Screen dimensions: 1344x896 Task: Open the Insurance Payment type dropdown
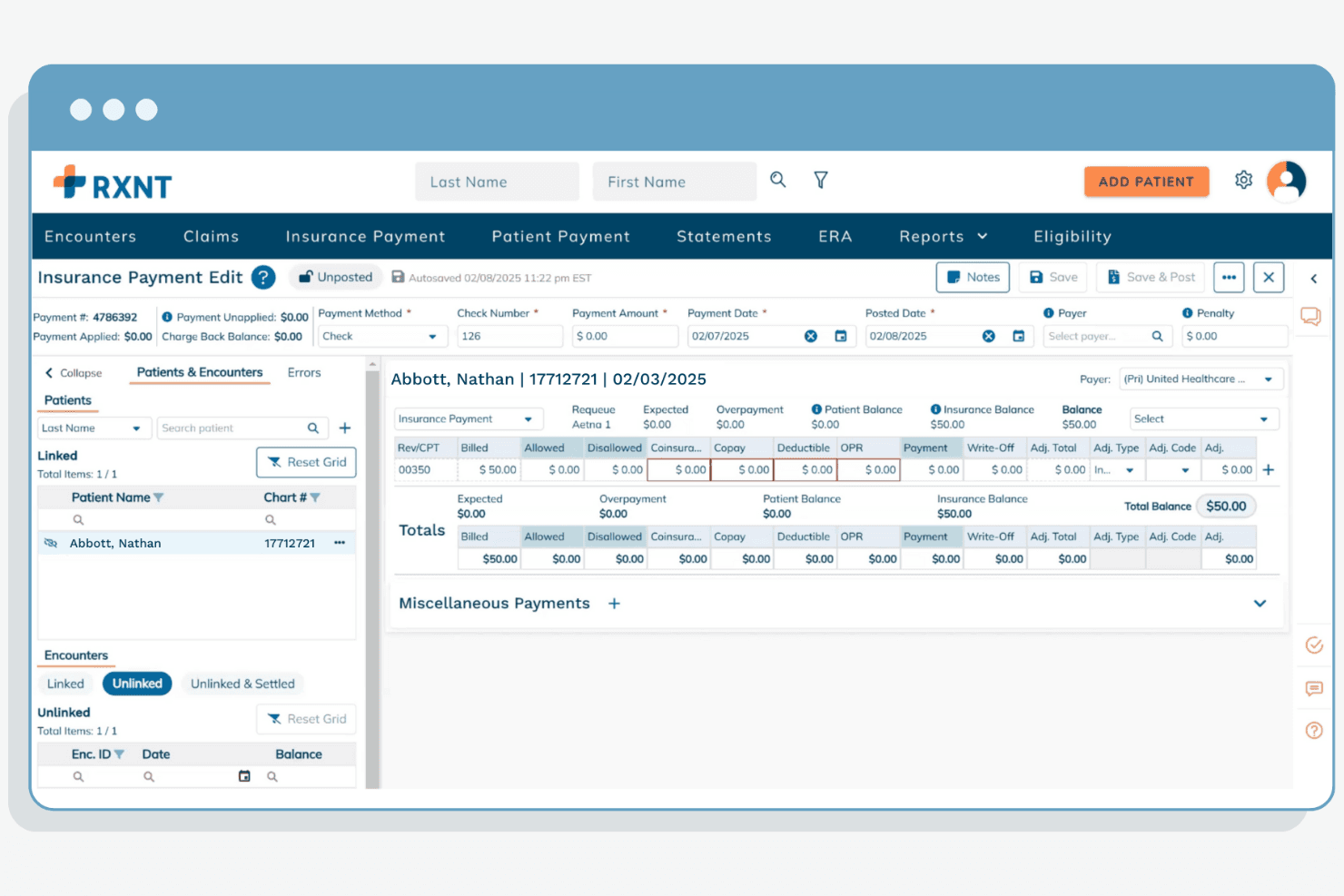(467, 418)
